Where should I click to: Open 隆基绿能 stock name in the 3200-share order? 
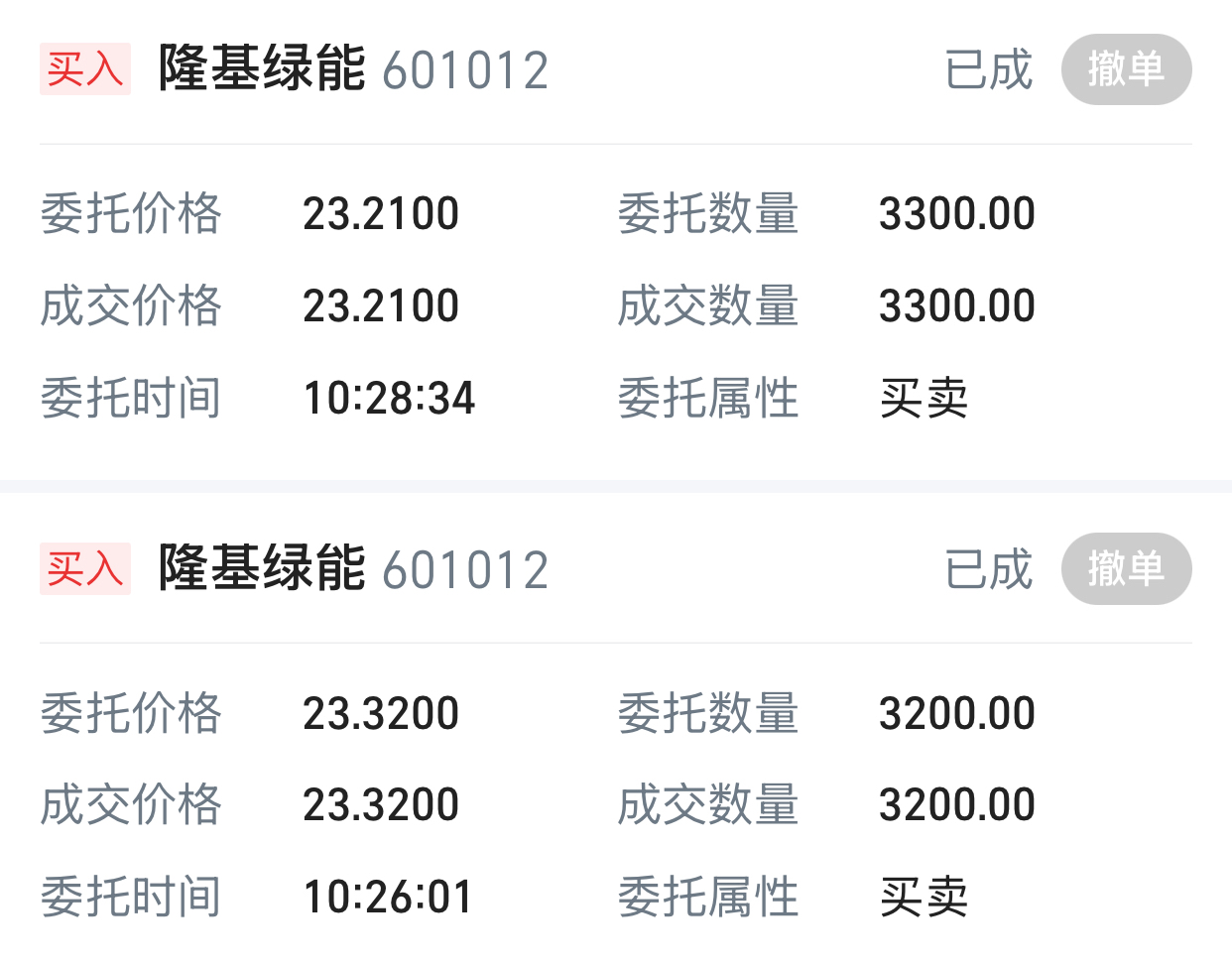262,568
